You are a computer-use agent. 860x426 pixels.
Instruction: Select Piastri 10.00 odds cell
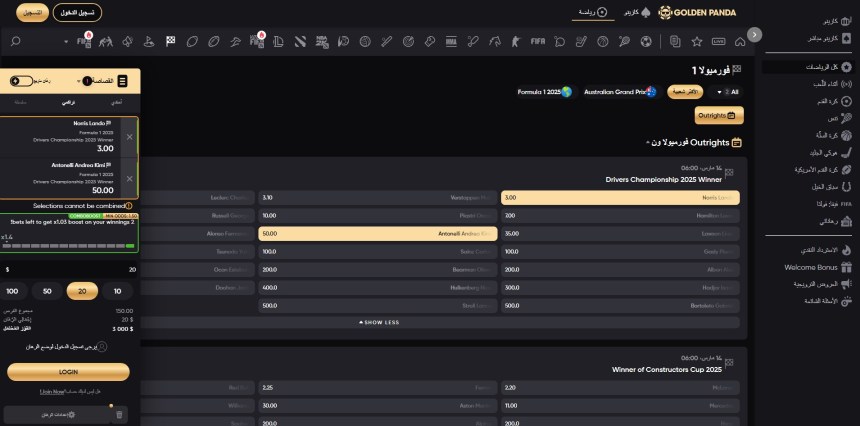click(377, 216)
